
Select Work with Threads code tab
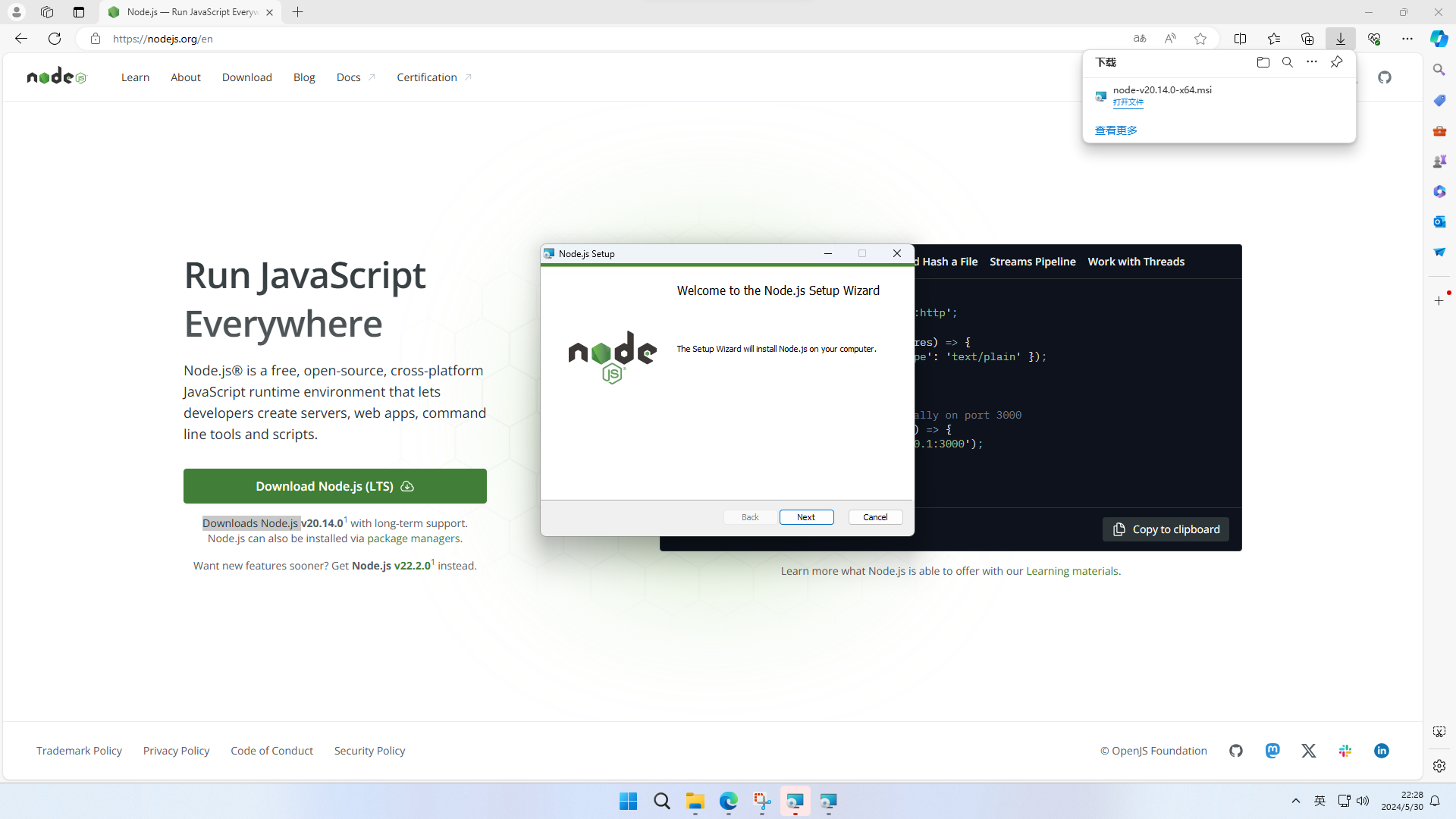tap(1135, 262)
